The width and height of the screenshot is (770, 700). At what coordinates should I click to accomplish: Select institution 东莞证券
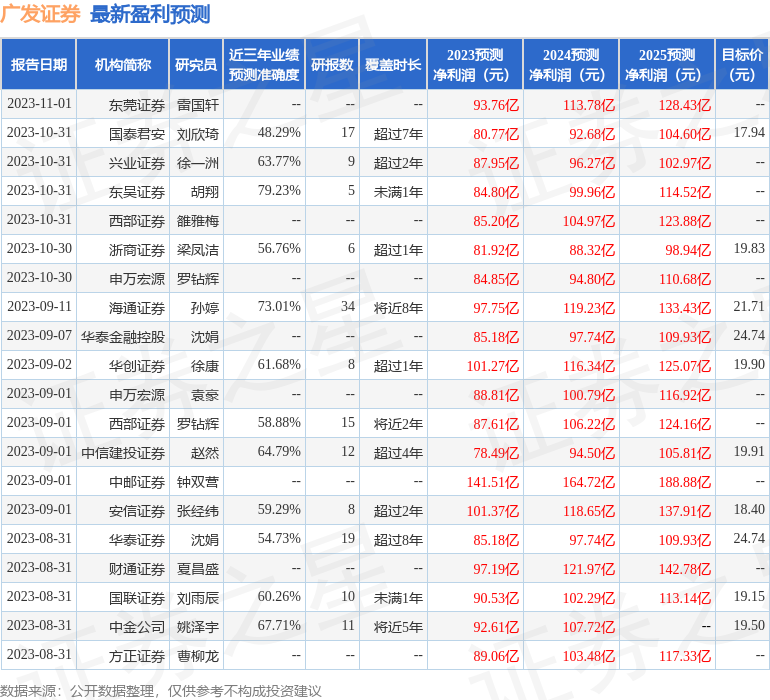click(137, 105)
